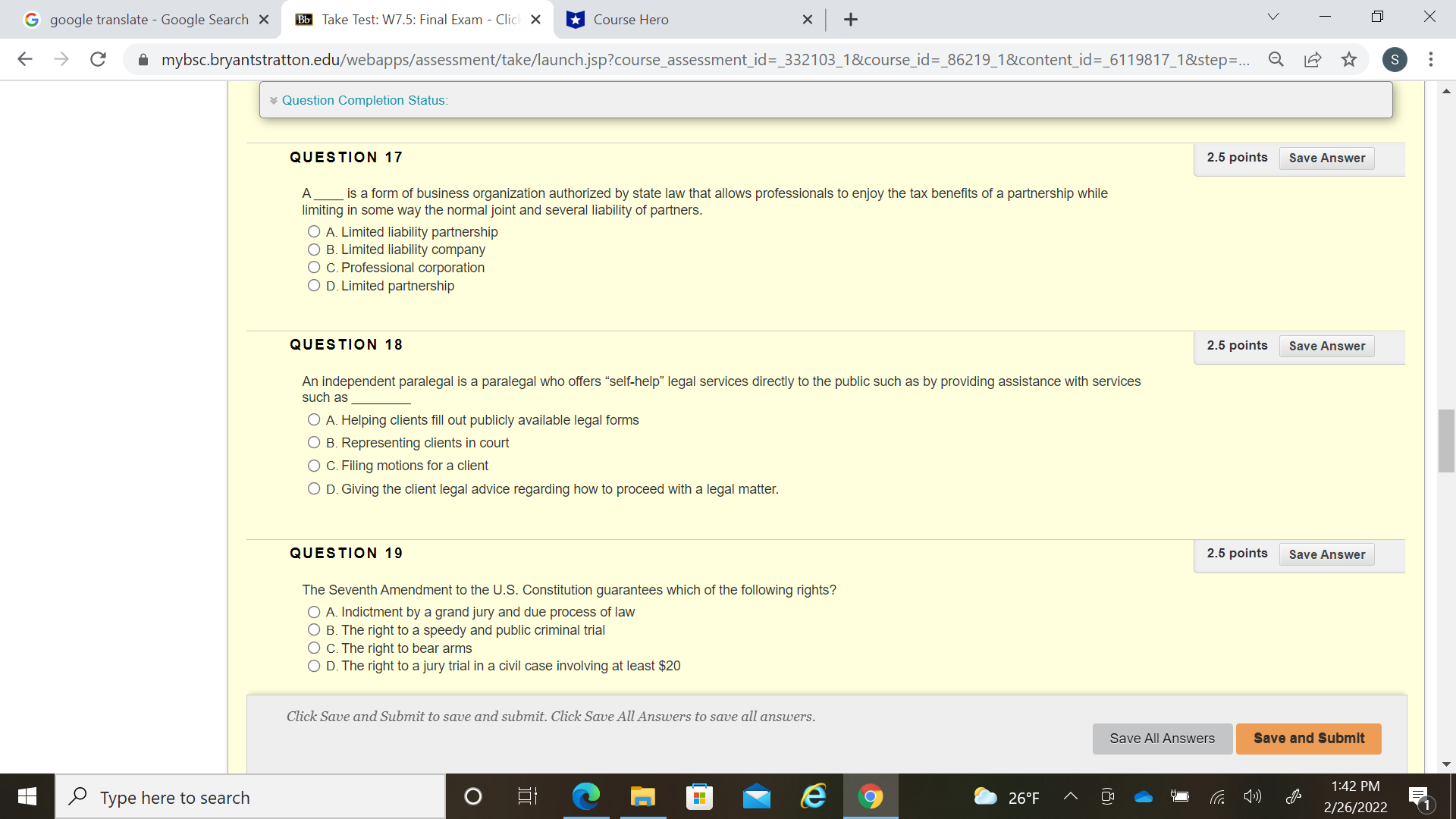The height and width of the screenshot is (819, 1456).
Task: Select answer A for Question 17
Action: [x=313, y=231]
